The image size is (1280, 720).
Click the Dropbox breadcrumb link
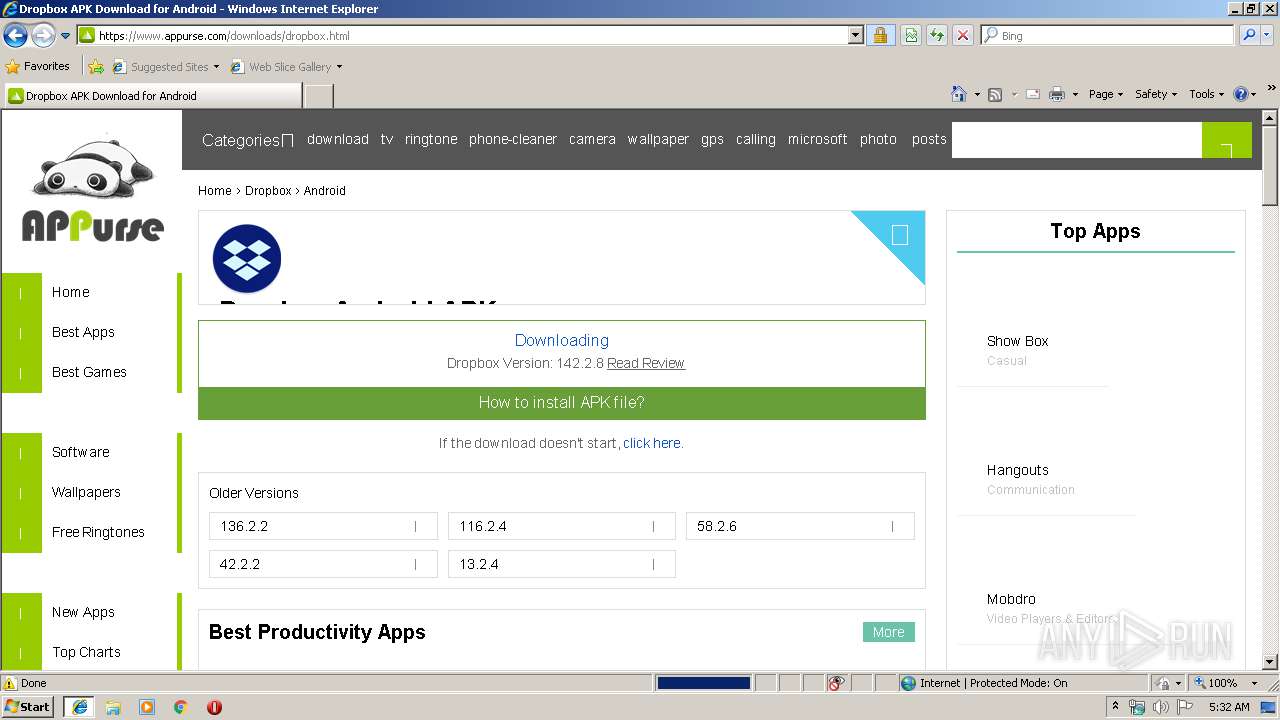[x=268, y=191]
